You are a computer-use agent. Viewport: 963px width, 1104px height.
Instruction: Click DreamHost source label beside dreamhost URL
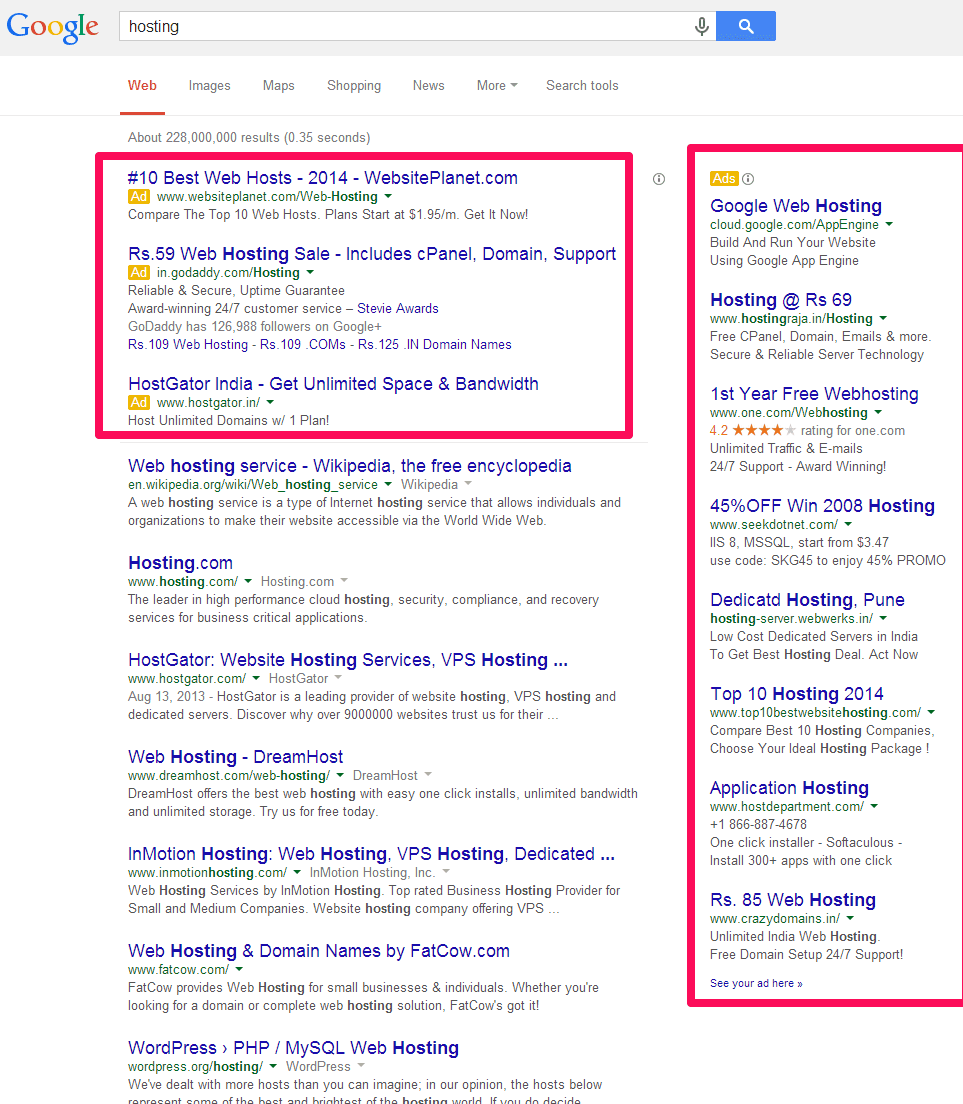click(x=385, y=775)
